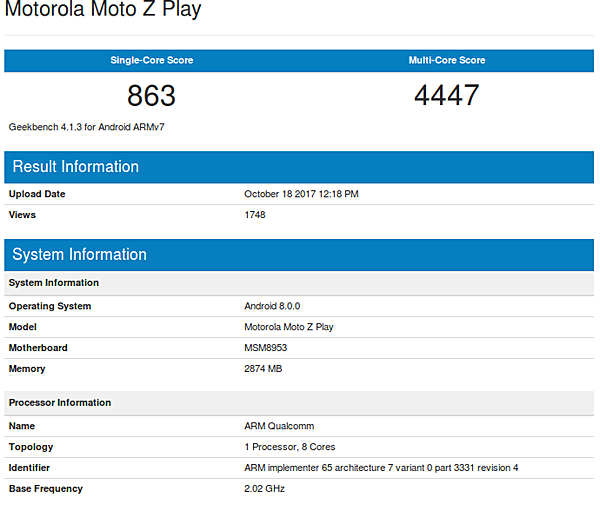Select the multi-core score value 4447

[447, 96]
